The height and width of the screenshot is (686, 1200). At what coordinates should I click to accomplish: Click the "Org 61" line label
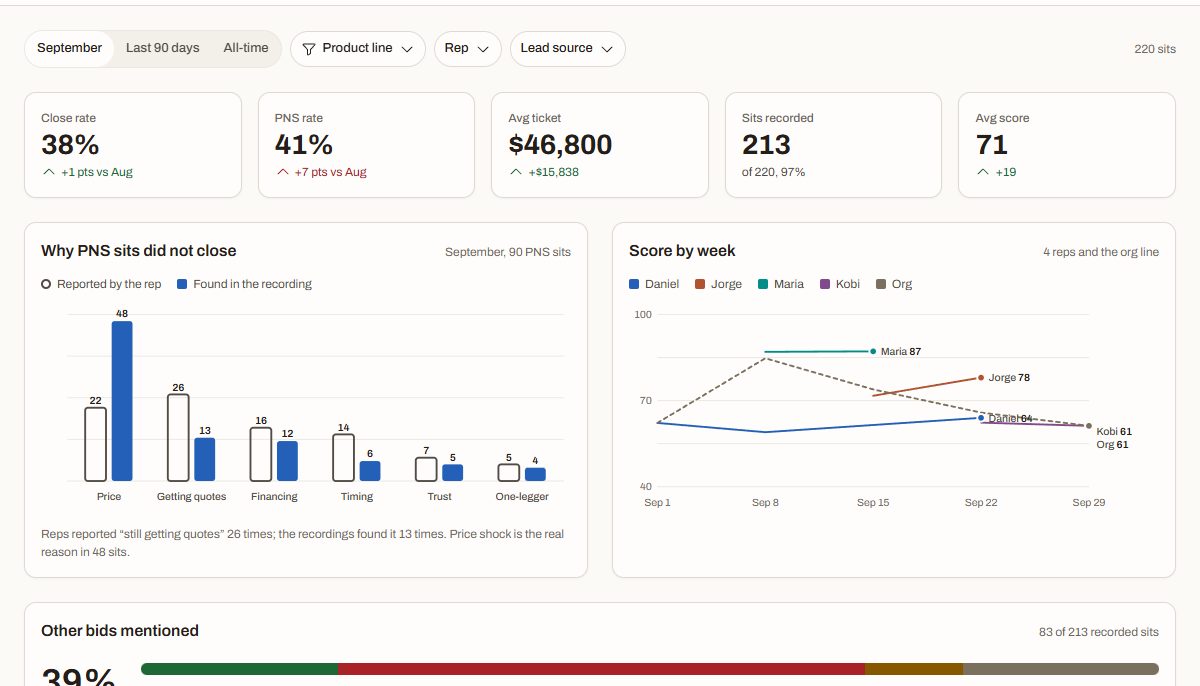[x=1112, y=445]
